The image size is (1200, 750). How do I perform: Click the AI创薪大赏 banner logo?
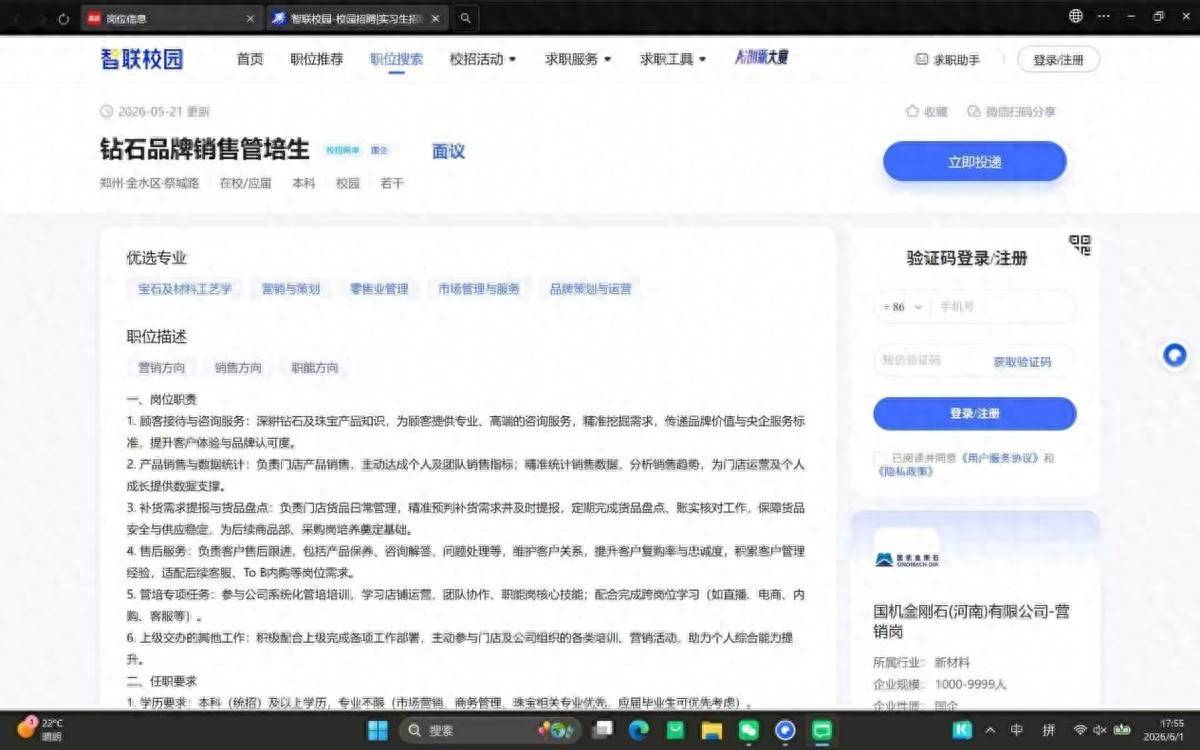point(762,58)
